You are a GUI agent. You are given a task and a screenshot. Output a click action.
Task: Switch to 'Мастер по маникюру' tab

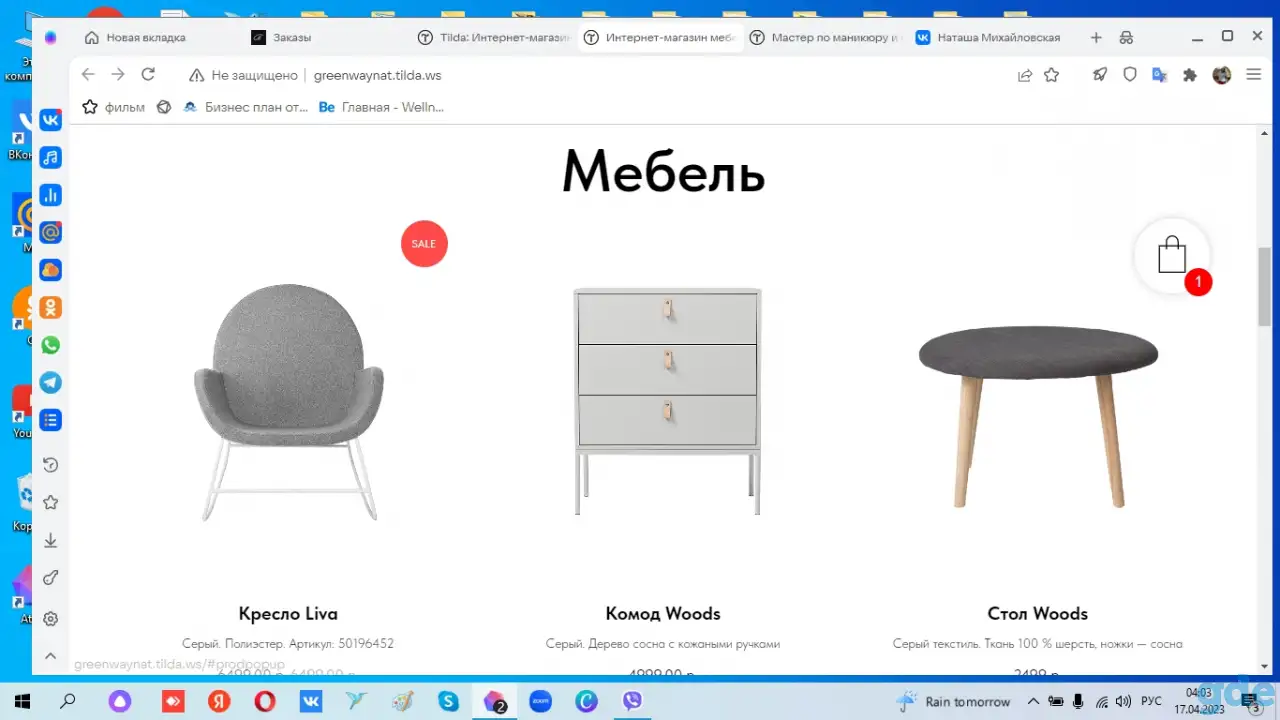826,38
